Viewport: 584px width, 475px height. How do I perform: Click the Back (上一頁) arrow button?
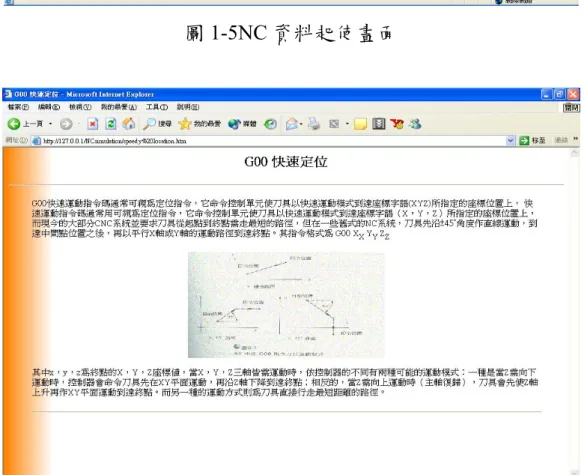click(x=14, y=124)
